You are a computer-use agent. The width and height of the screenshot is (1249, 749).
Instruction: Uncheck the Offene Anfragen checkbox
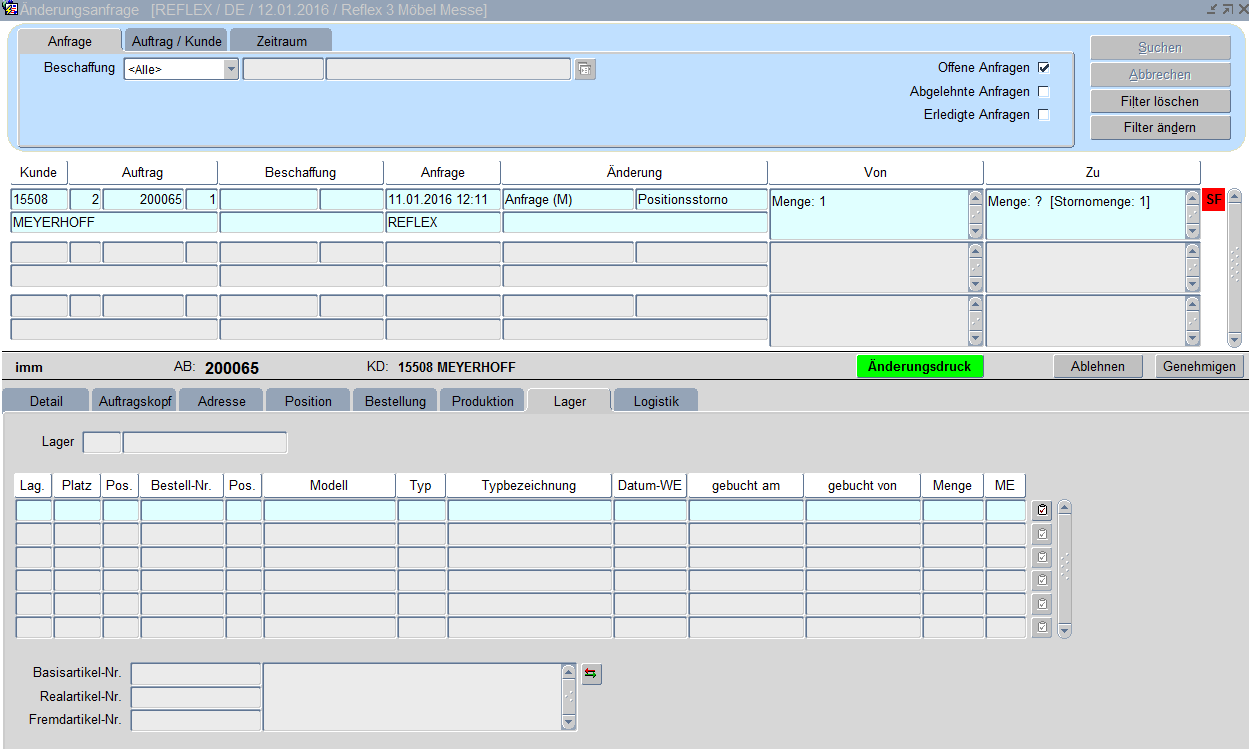pyautogui.click(x=1044, y=68)
